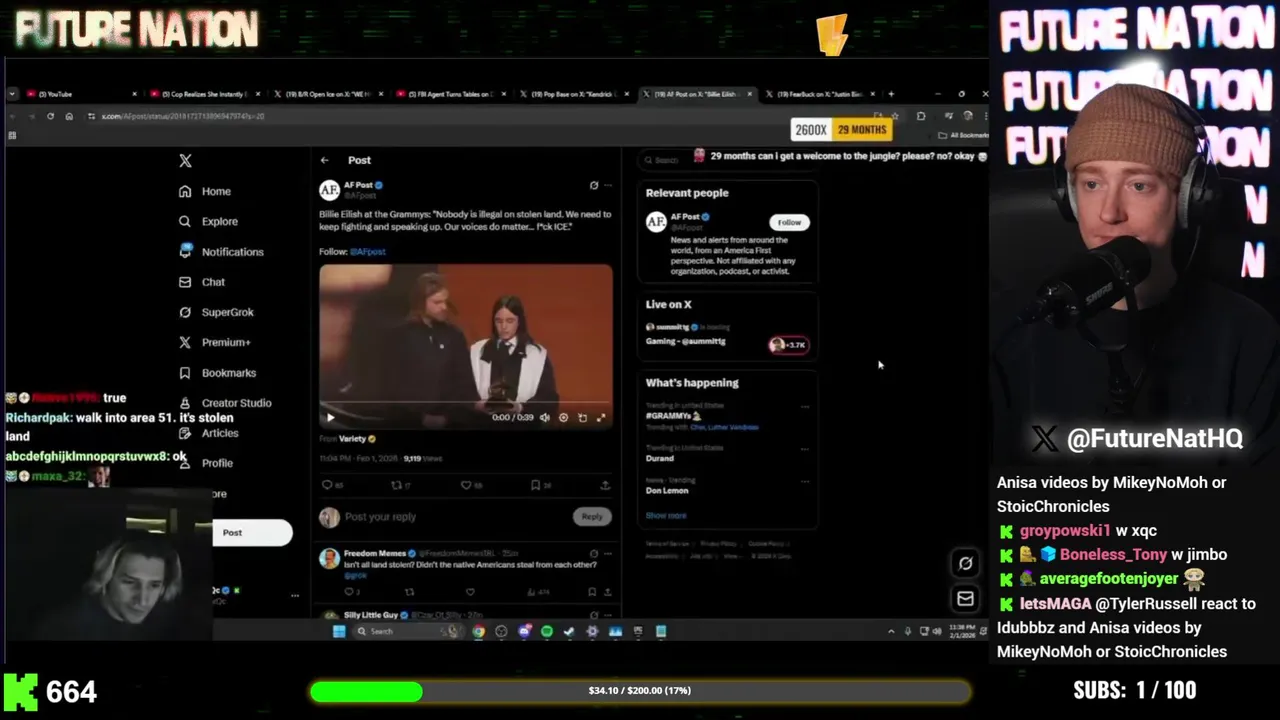Open the #GRAMMYs trending topic

click(x=673, y=415)
